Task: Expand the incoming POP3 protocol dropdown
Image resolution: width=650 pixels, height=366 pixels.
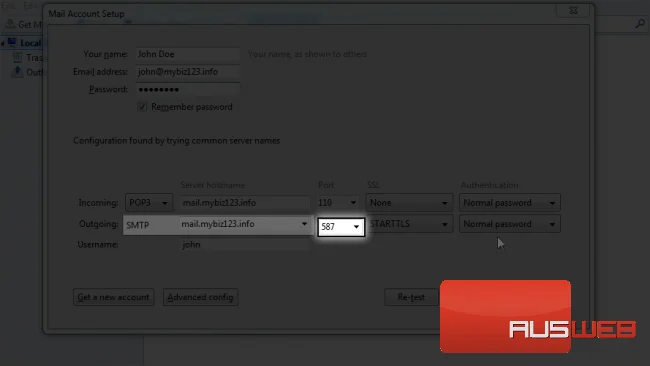Action: click(149, 203)
